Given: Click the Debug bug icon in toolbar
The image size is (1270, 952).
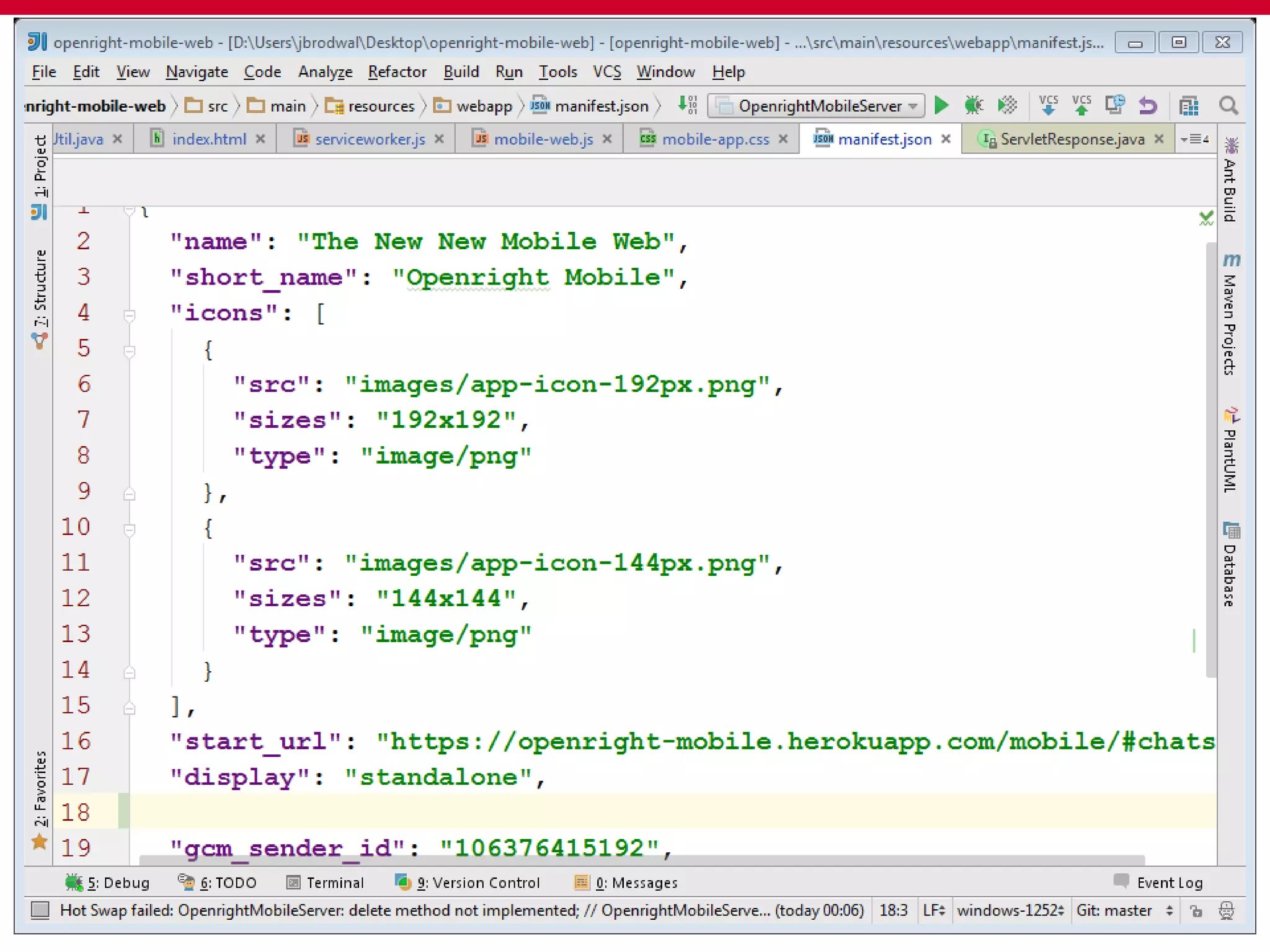Looking at the screenshot, I should [x=974, y=105].
